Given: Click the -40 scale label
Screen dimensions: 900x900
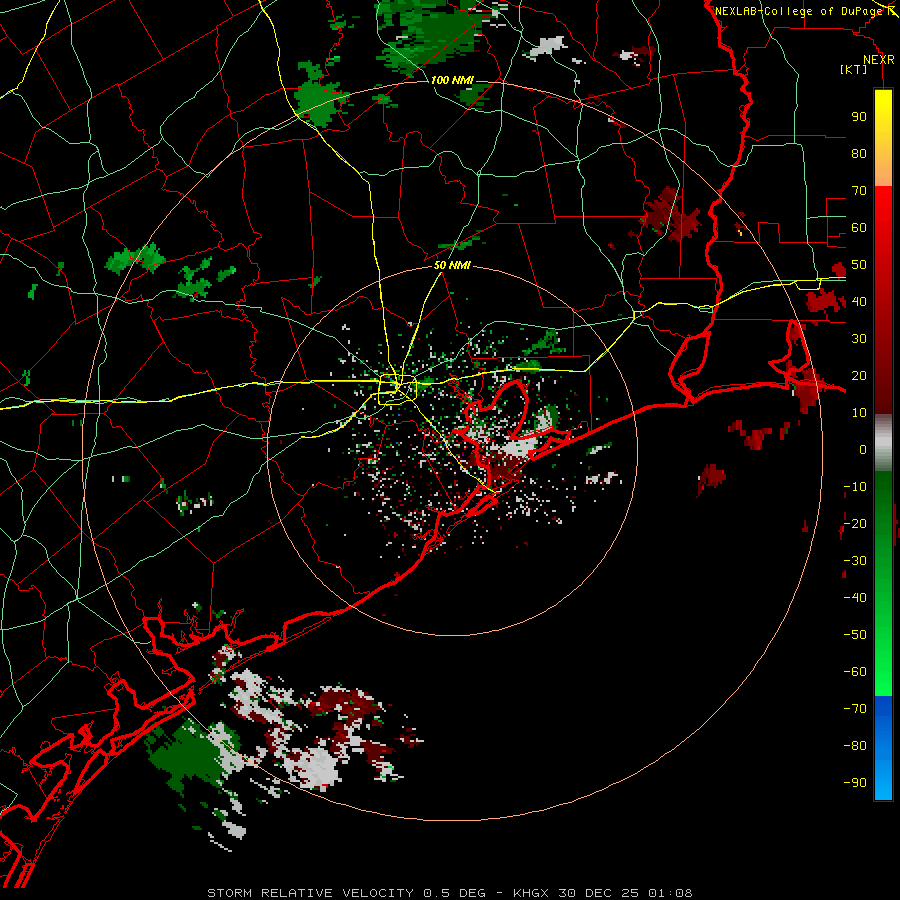Looking at the screenshot, I should tap(855, 598).
